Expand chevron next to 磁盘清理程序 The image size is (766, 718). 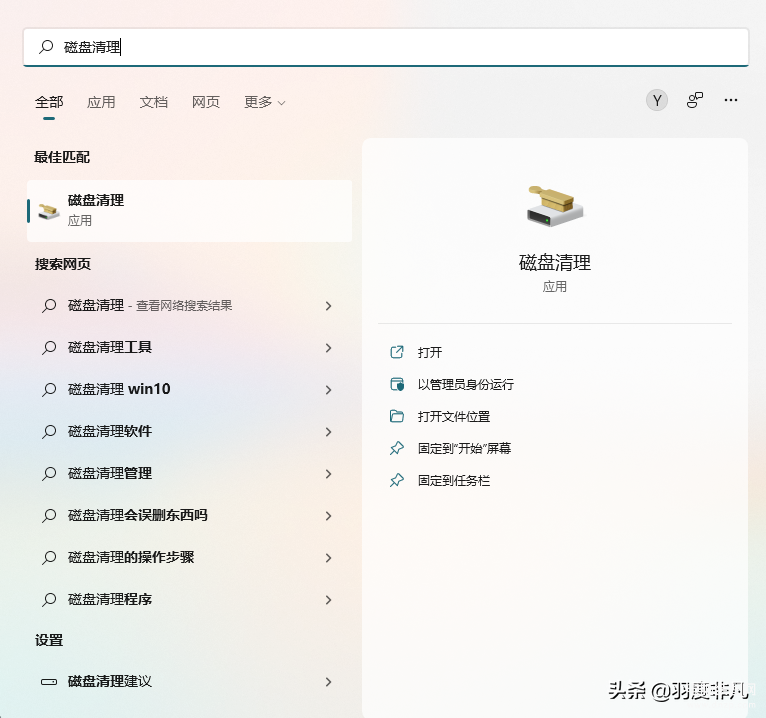pyautogui.click(x=328, y=600)
